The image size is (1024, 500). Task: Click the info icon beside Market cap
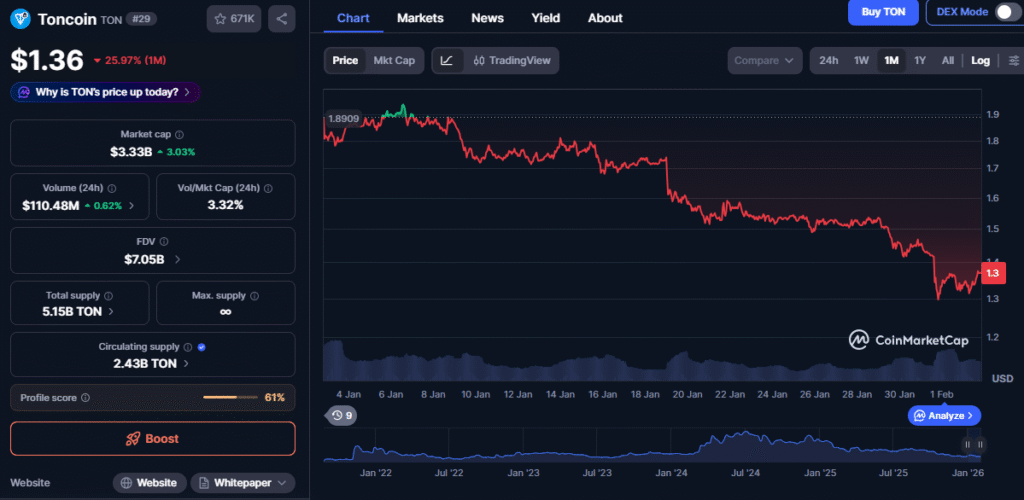tap(179, 134)
